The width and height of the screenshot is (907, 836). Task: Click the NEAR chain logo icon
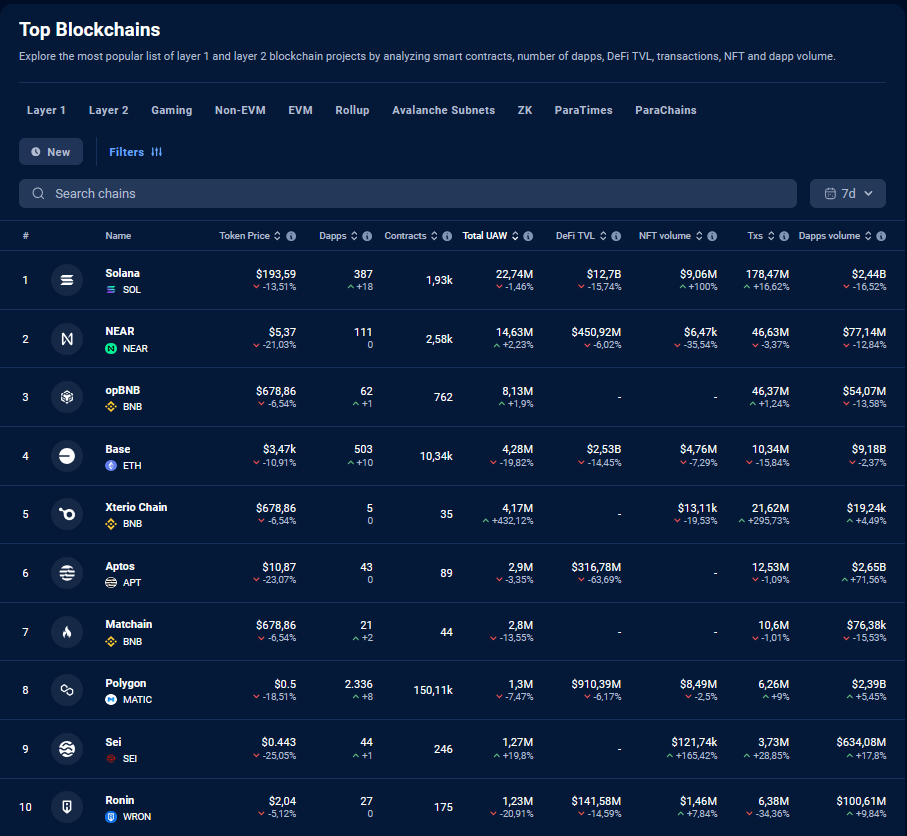pos(67,339)
